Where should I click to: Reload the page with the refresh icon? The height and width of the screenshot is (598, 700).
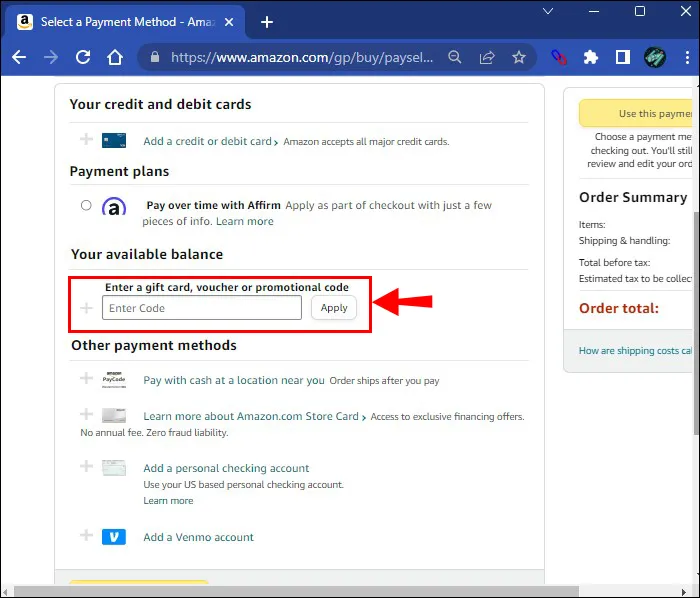83,57
